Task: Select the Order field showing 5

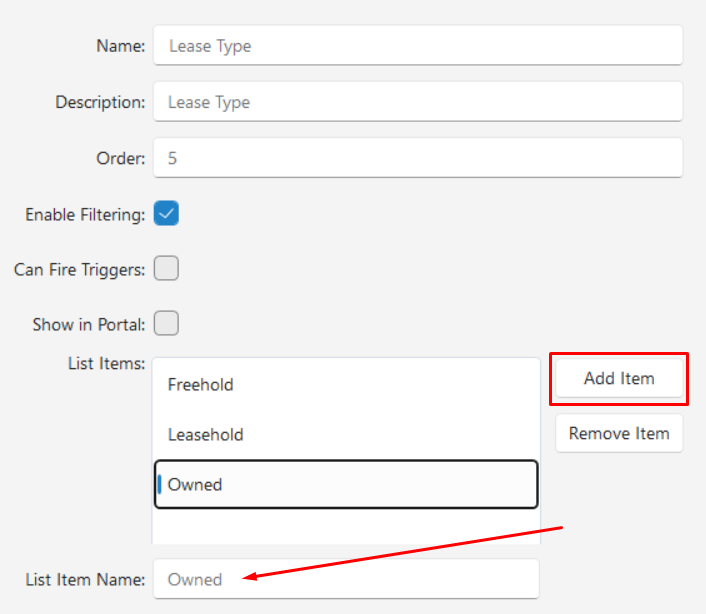Action: point(418,158)
